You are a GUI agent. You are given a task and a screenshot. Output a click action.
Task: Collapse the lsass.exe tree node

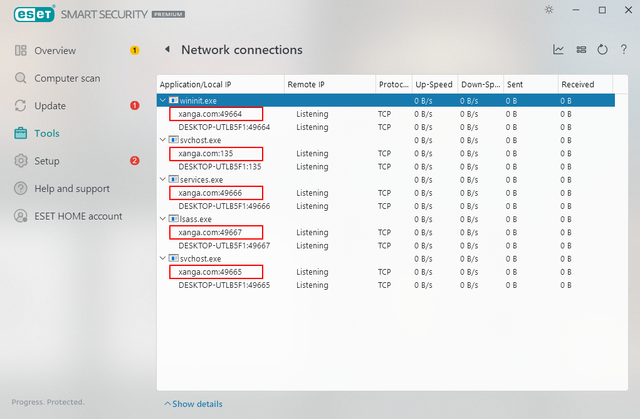click(x=162, y=219)
